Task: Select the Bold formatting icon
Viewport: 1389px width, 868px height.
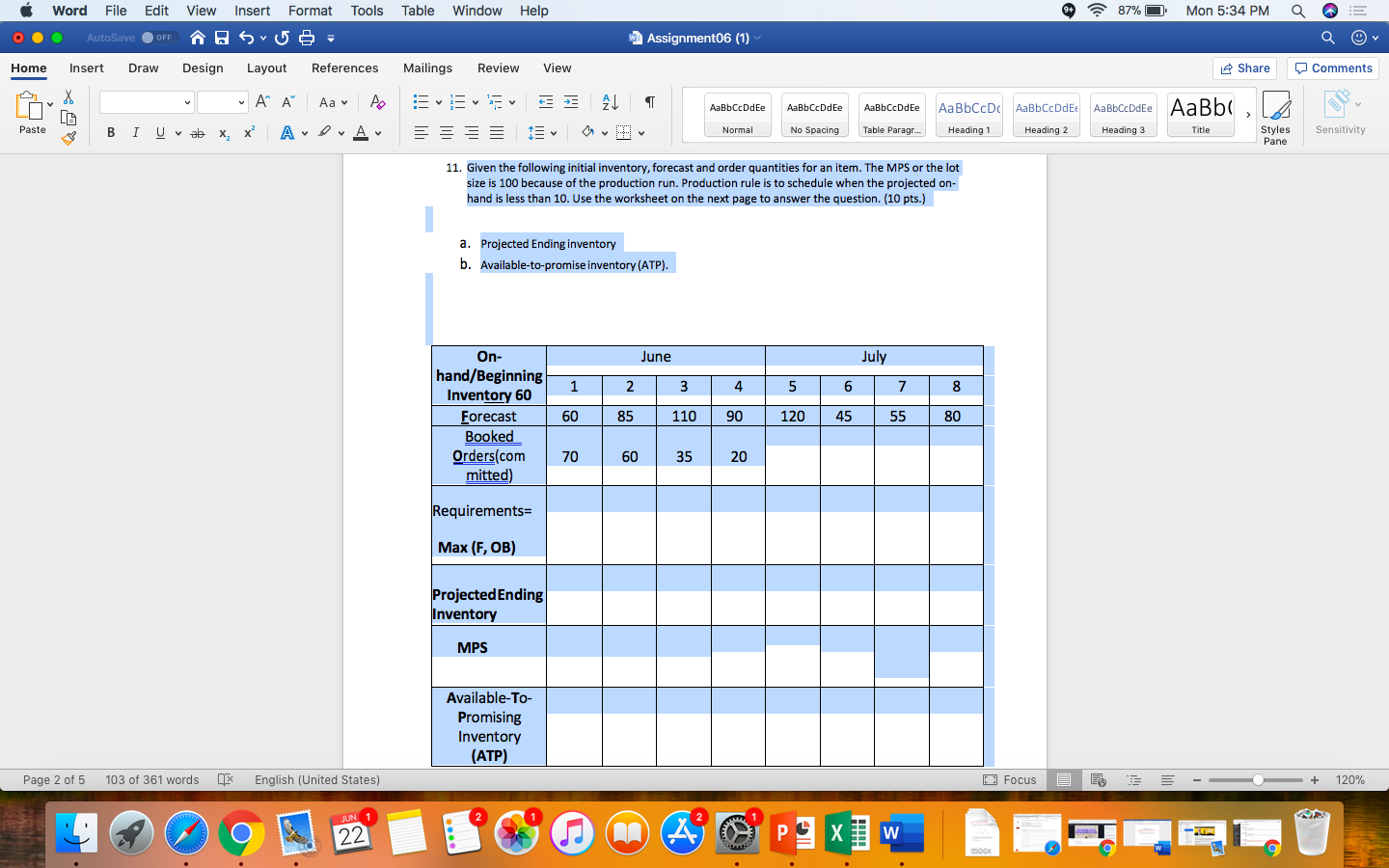Action: 111,132
